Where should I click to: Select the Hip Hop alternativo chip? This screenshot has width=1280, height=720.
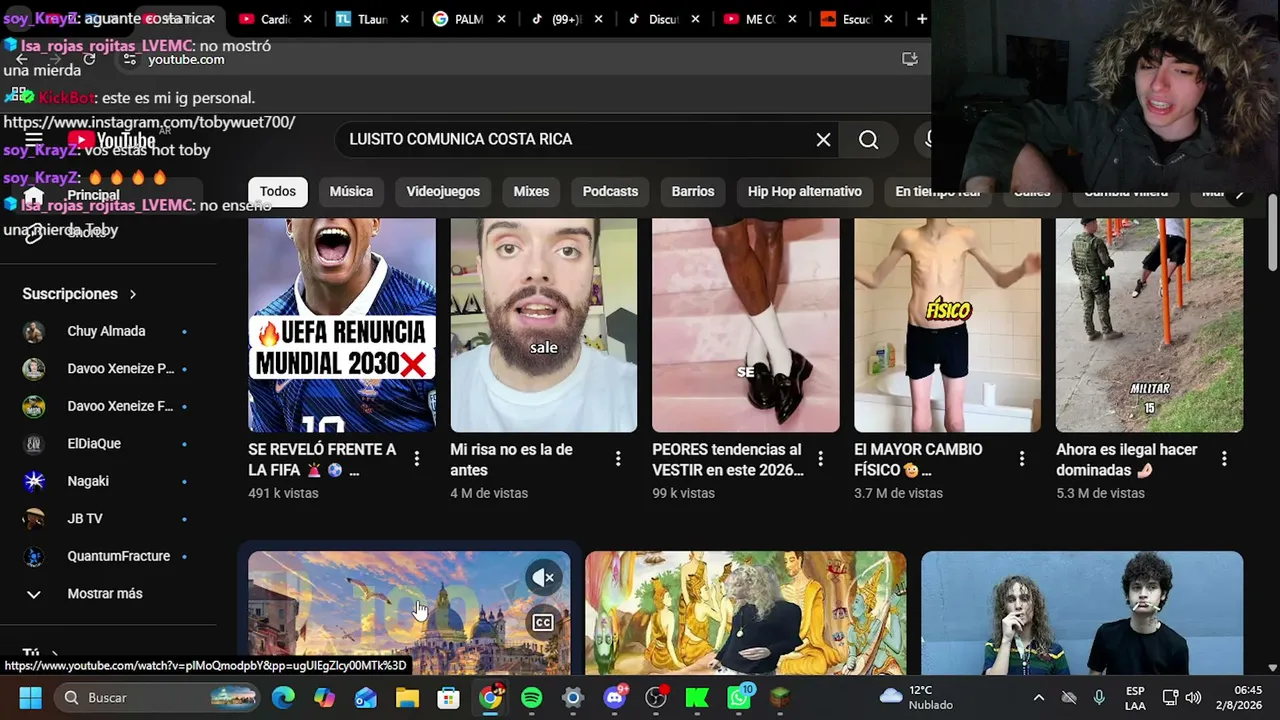coord(805,192)
